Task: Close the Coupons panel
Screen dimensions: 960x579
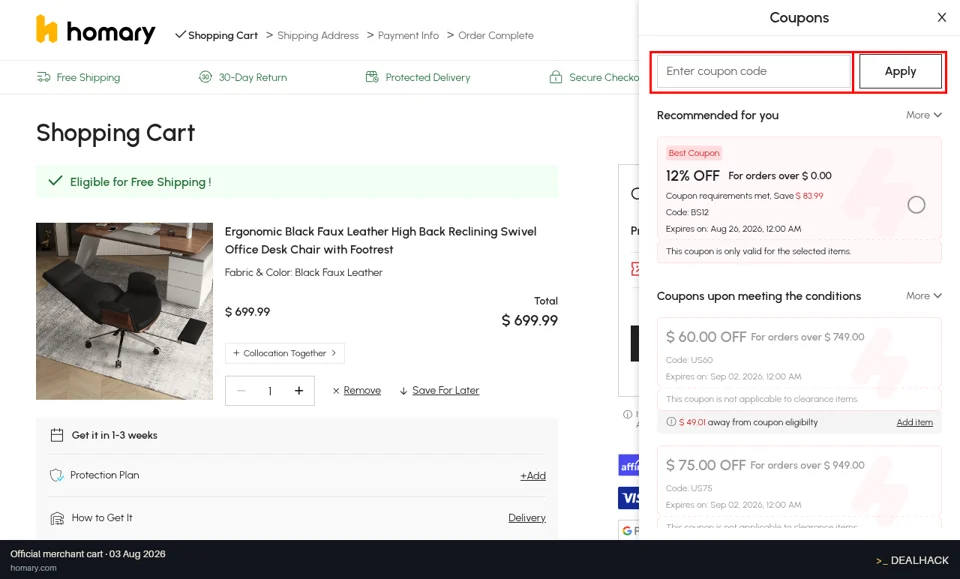Action: tap(942, 17)
